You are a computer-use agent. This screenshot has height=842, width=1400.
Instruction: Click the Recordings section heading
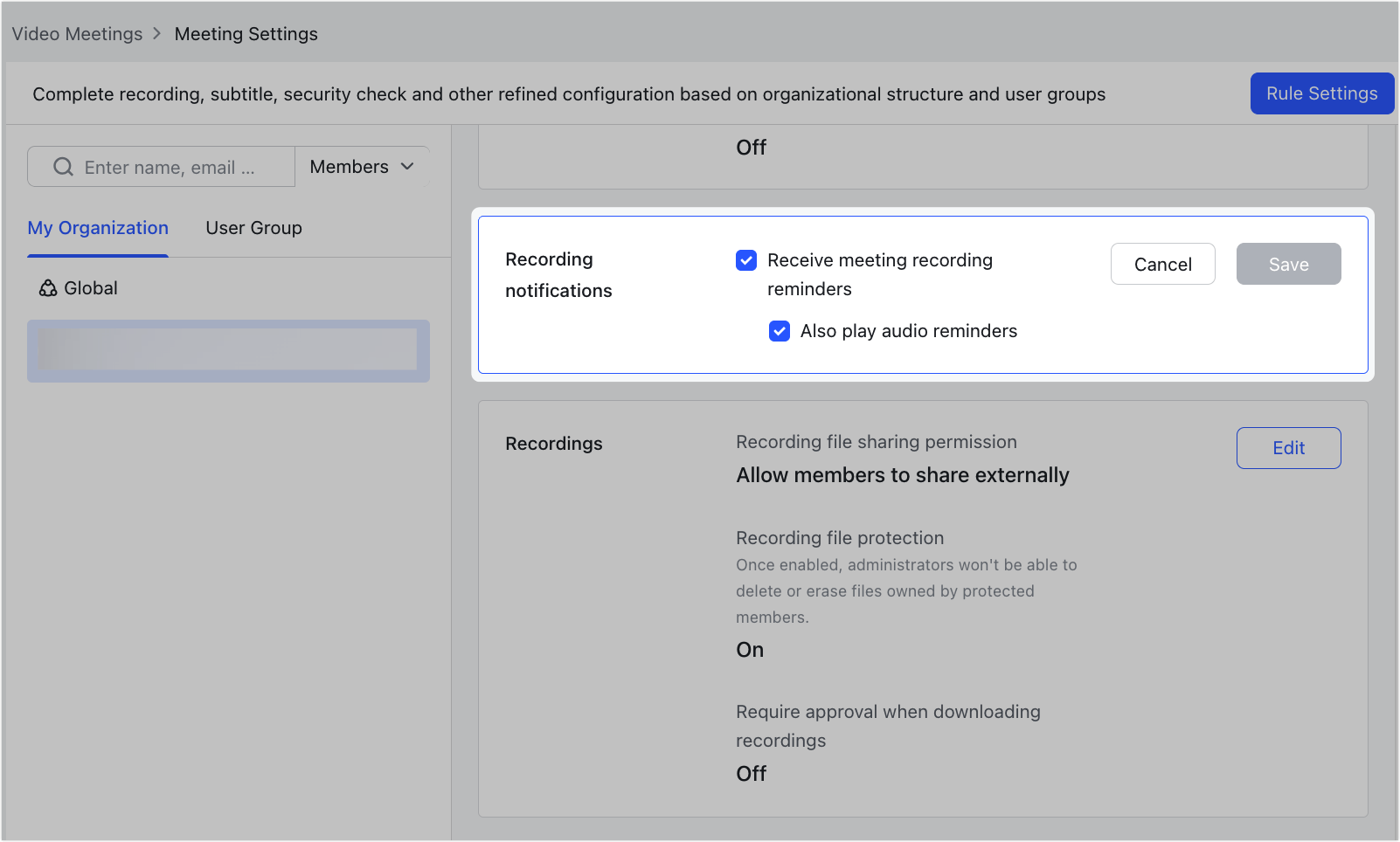554,444
